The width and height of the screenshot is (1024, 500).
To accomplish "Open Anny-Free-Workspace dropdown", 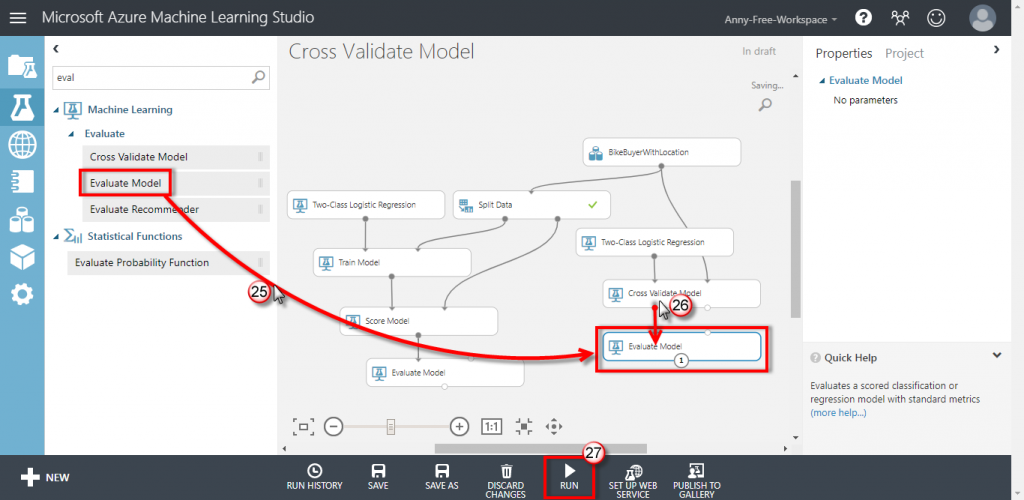I will [x=780, y=20].
